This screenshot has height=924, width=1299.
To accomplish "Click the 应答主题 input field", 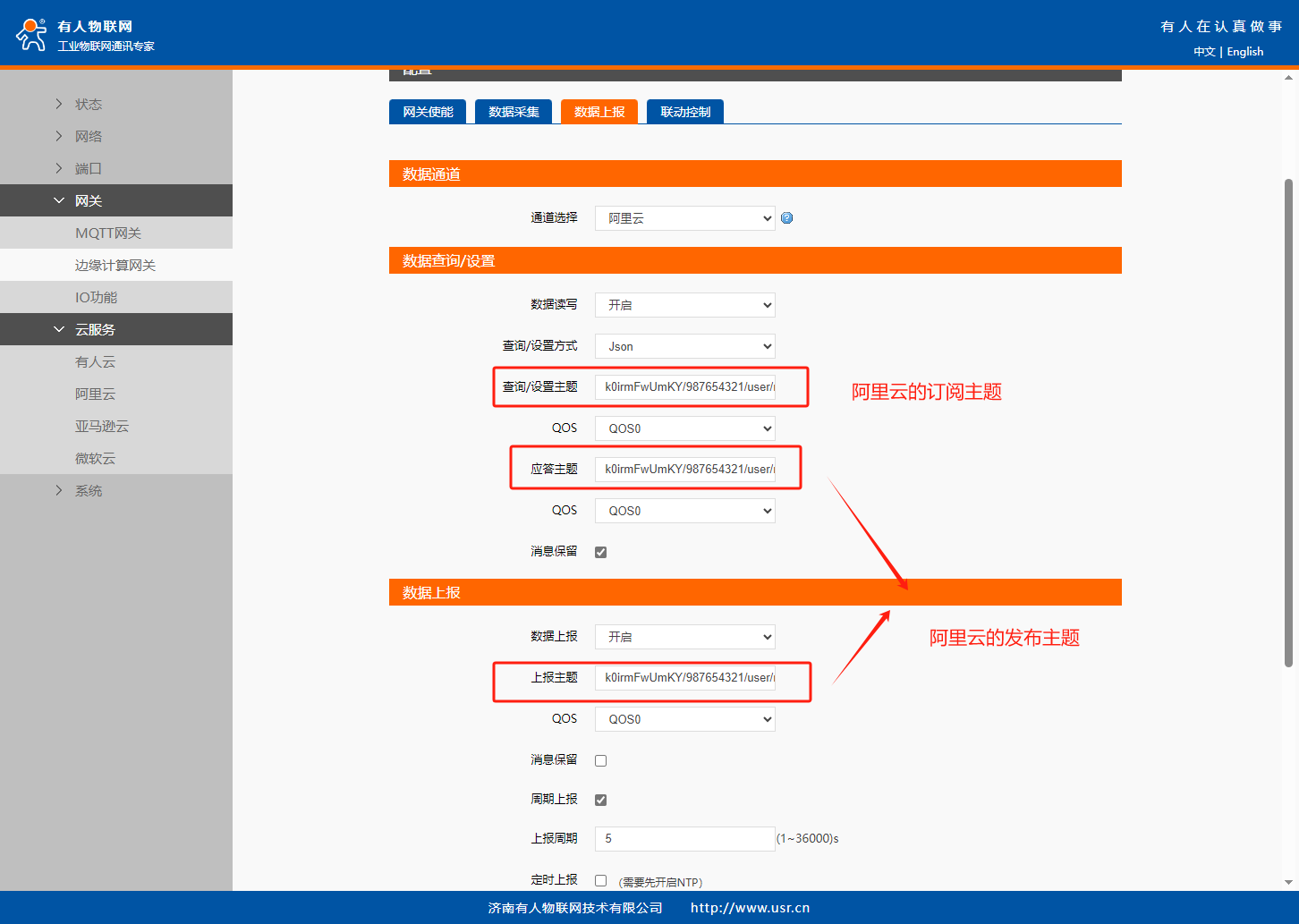I will pos(685,469).
